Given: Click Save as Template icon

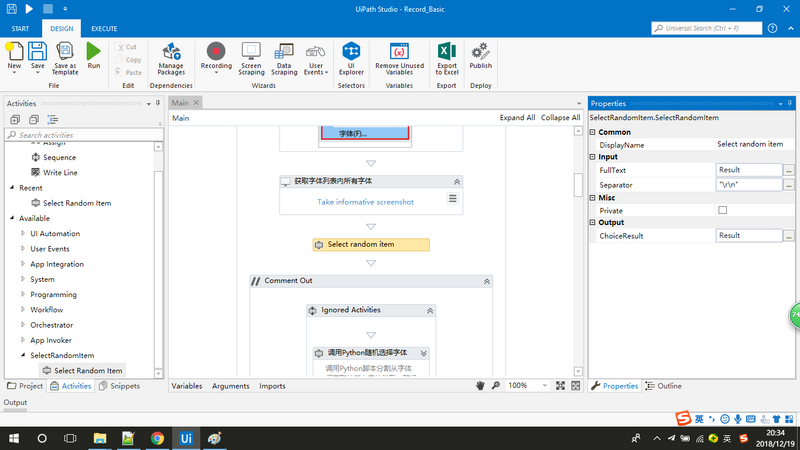Looking at the screenshot, I should [x=65, y=52].
